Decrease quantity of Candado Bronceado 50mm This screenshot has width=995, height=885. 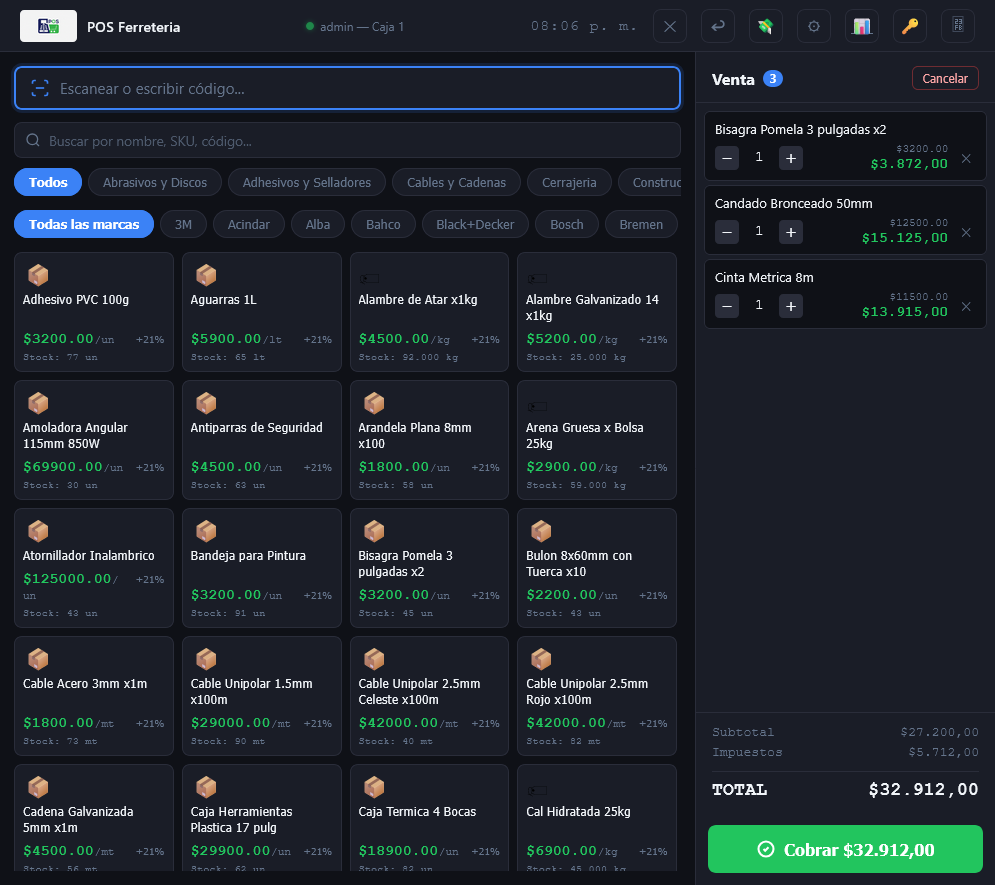click(727, 232)
